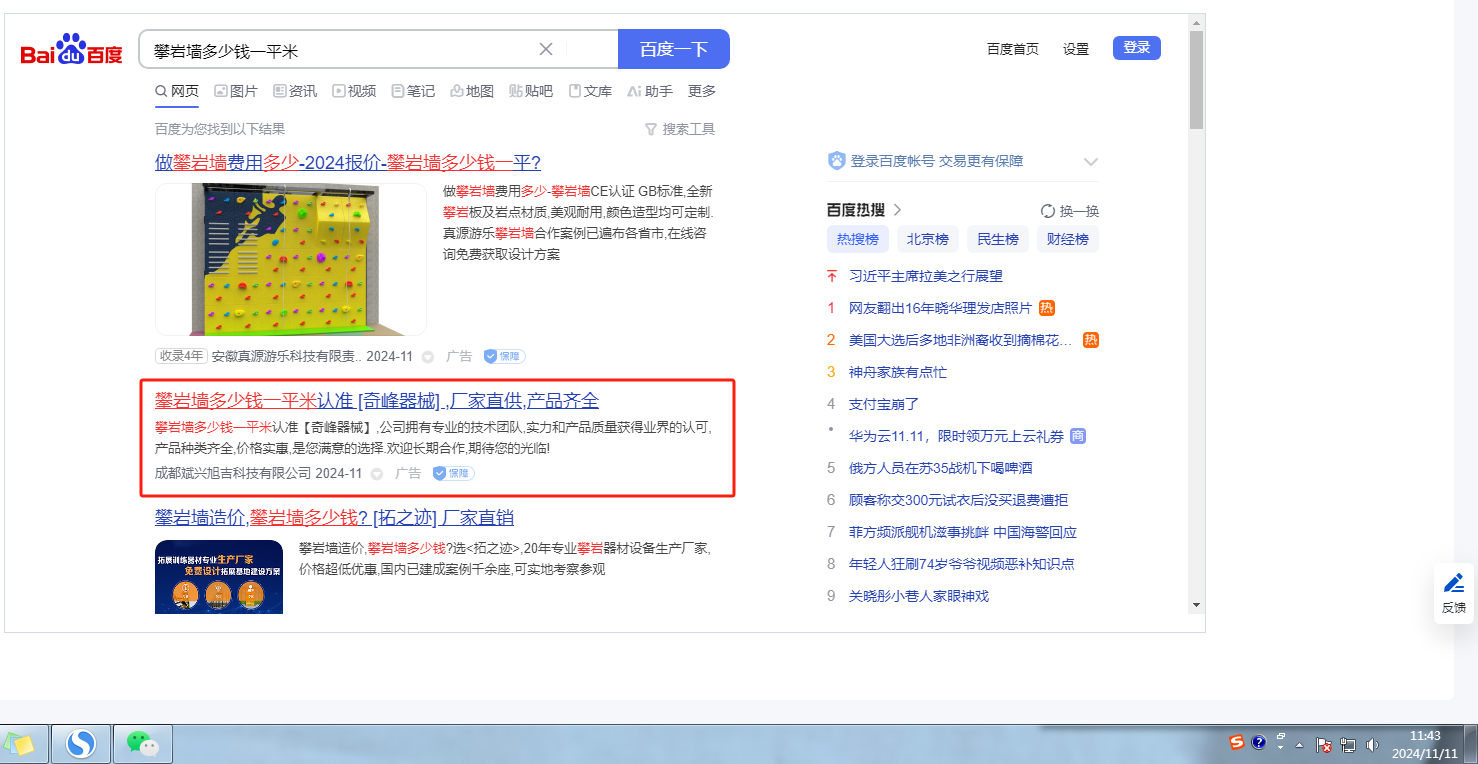Click the 百度一下 search button

674,49
